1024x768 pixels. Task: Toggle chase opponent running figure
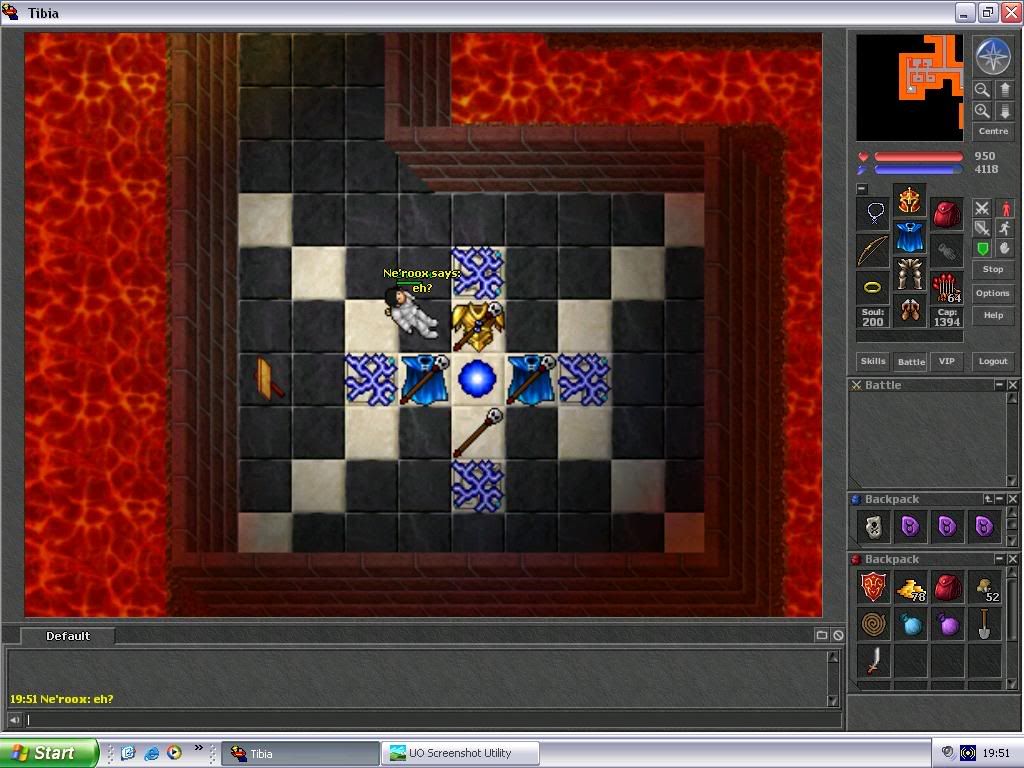(1005, 228)
